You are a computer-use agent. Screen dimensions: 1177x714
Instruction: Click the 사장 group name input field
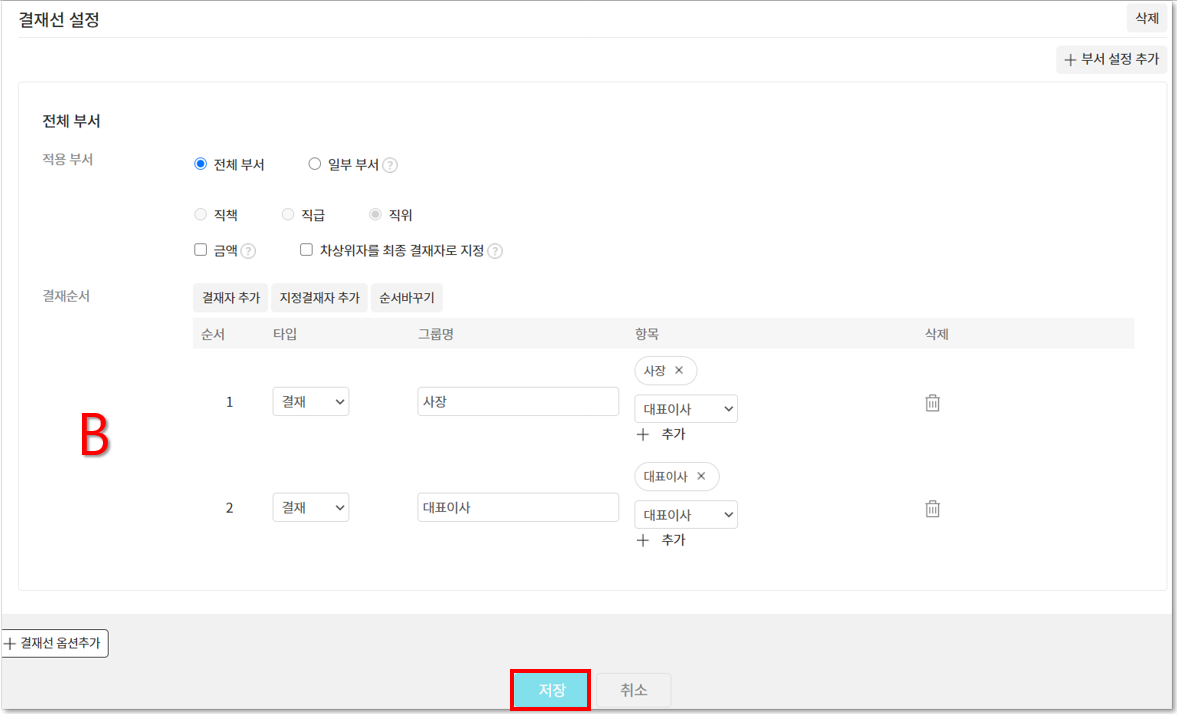[x=518, y=402]
